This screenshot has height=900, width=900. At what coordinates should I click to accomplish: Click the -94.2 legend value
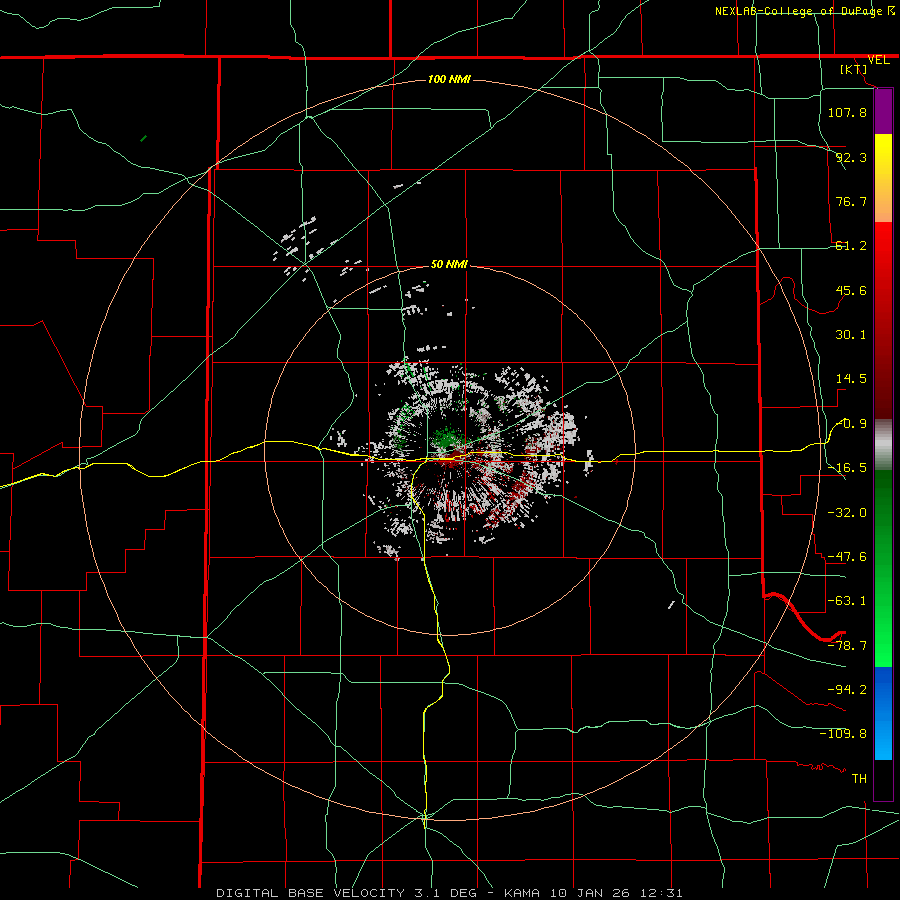(x=847, y=689)
